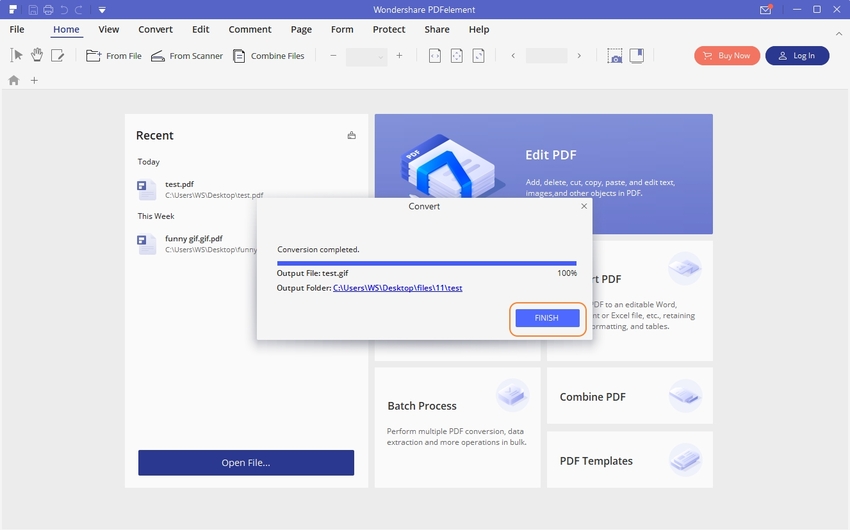Open the Help menu

click(x=479, y=29)
